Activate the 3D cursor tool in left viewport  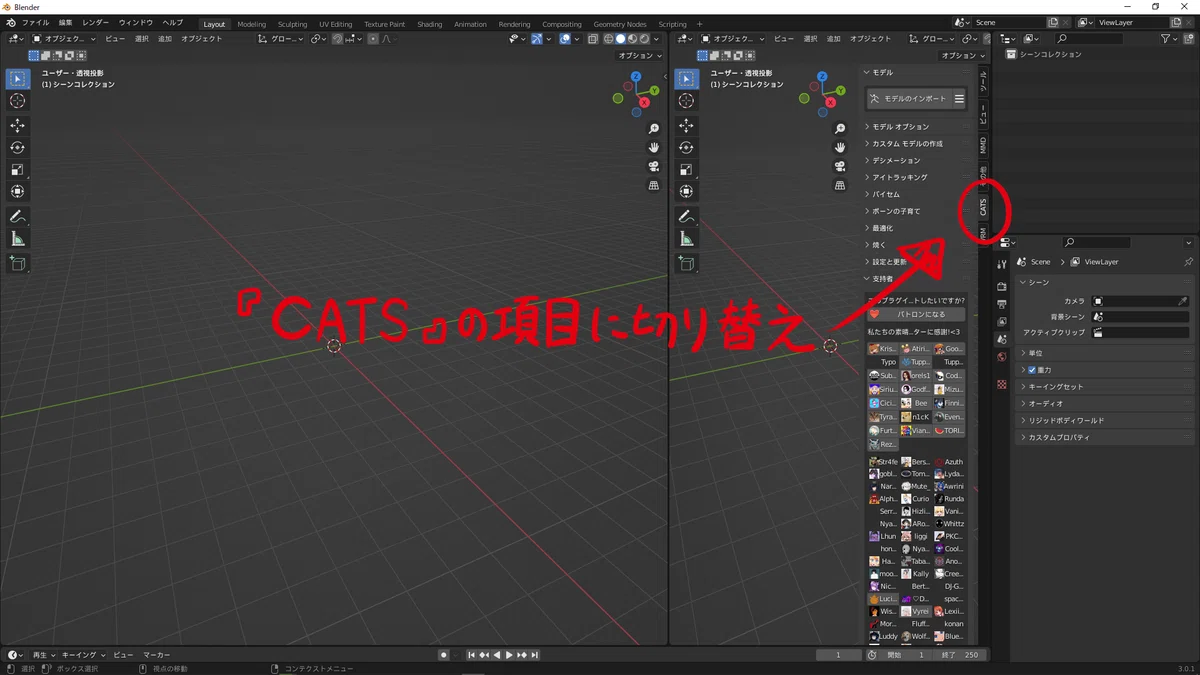pos(18,101)
